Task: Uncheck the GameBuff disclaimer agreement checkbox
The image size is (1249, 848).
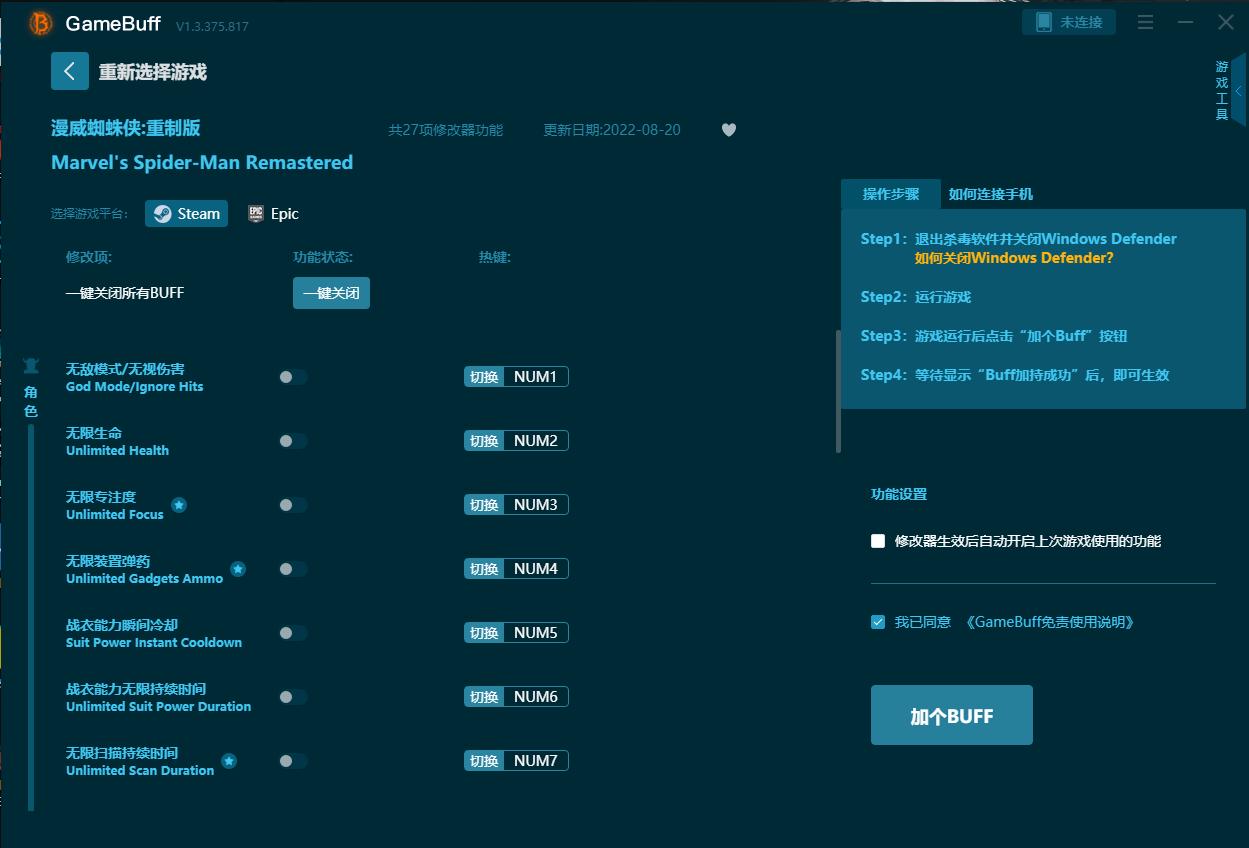Action: tap(878, 622)
